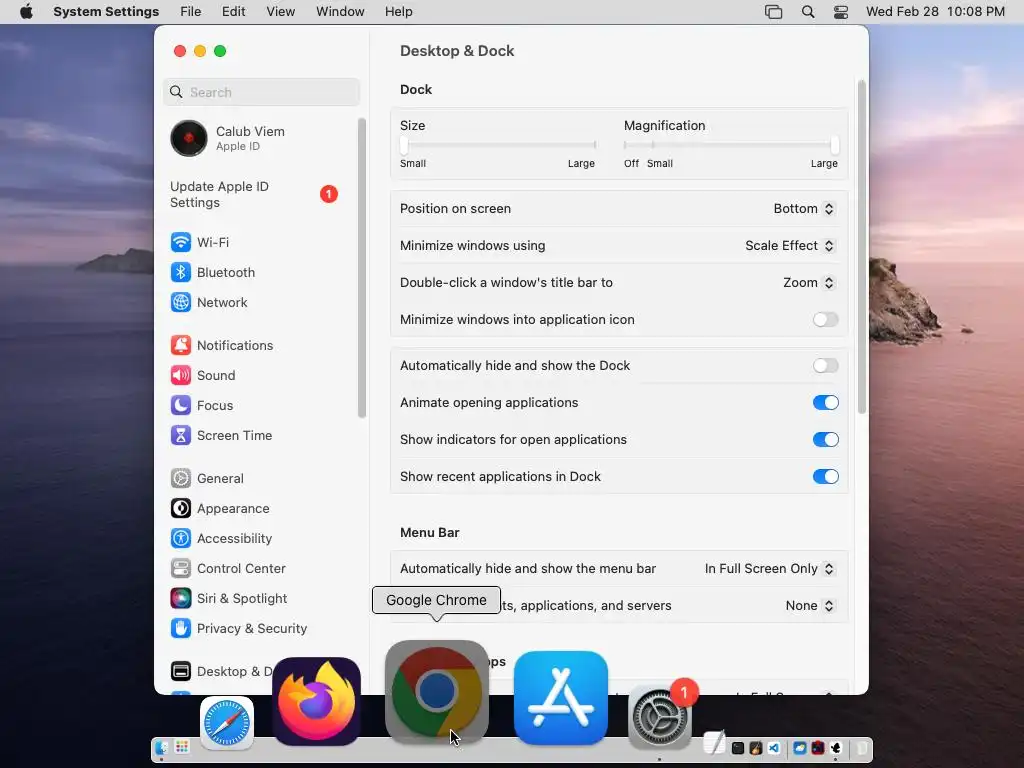Viewport: 1024px width, 768px height.
Task: Open Notifications settings pane
Action: (x=222, y=345)
